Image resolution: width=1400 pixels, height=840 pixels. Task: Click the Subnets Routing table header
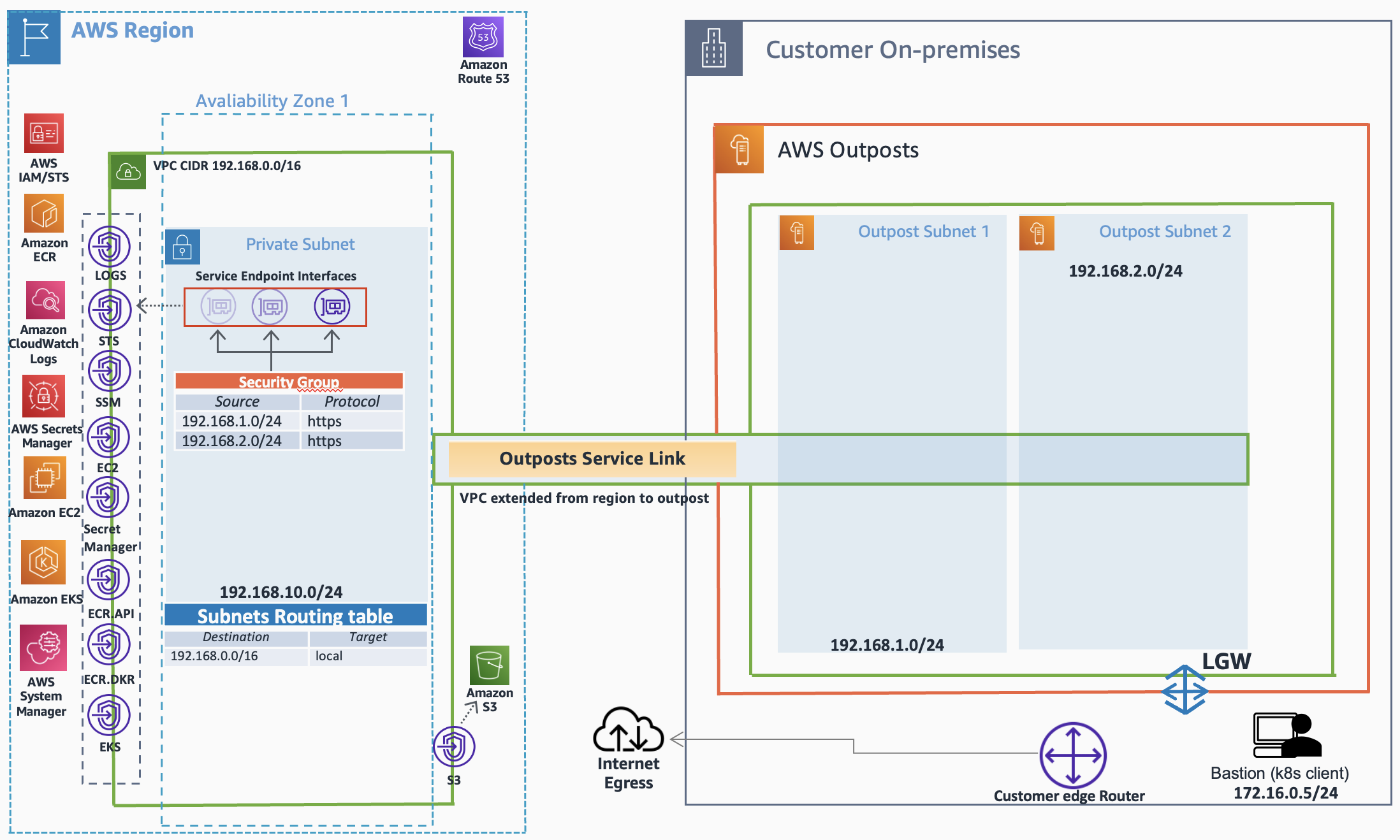(x=295, y=616)
